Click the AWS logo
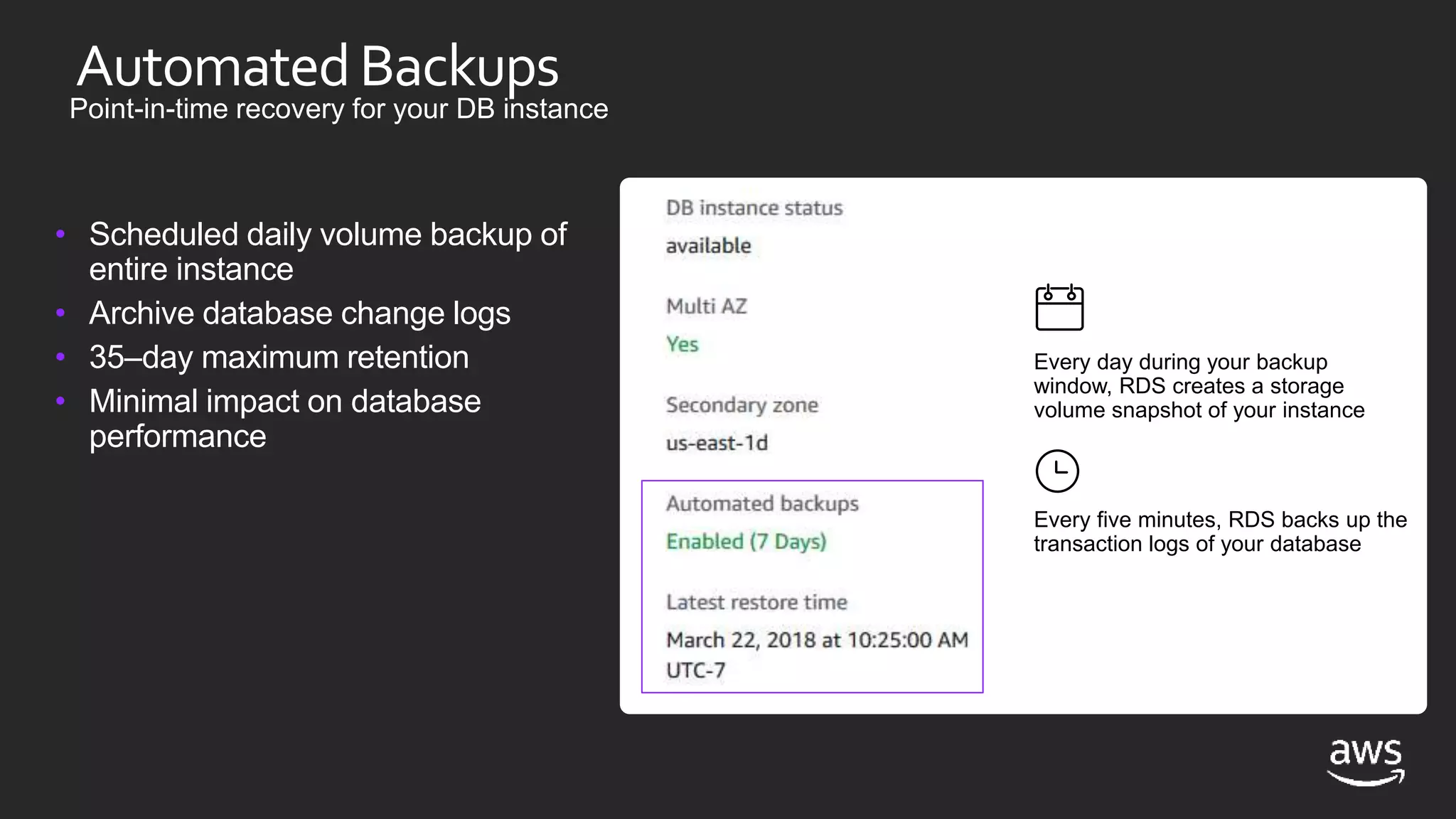This screenshot has height=819, width=1456. [x=1366, y=762]
